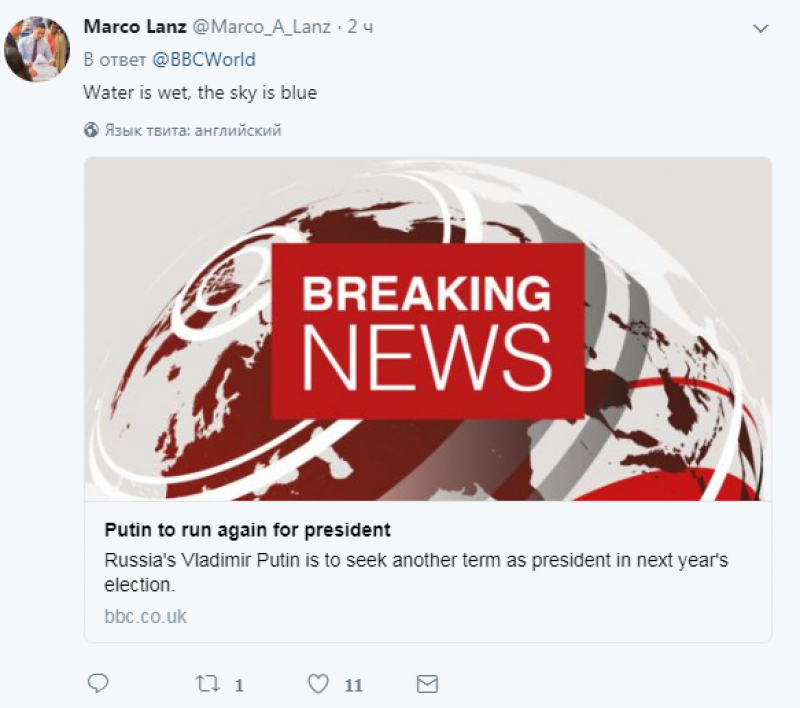Image resolution: width=800 pixels, height=708 pixels.
Task: Send tweet via direct message envelope icon
Action: [x=427, y=684]
